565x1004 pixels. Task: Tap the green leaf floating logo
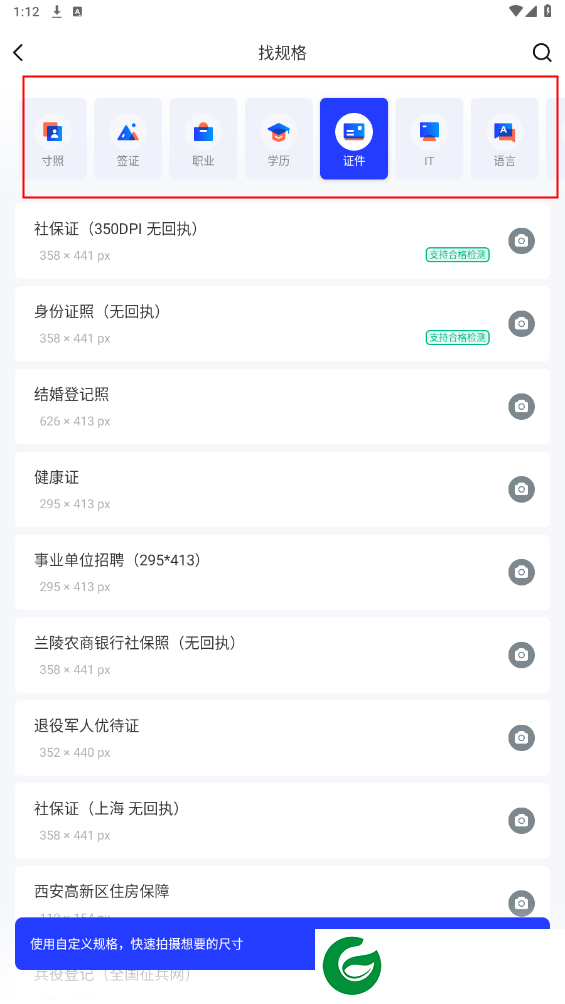352,966
